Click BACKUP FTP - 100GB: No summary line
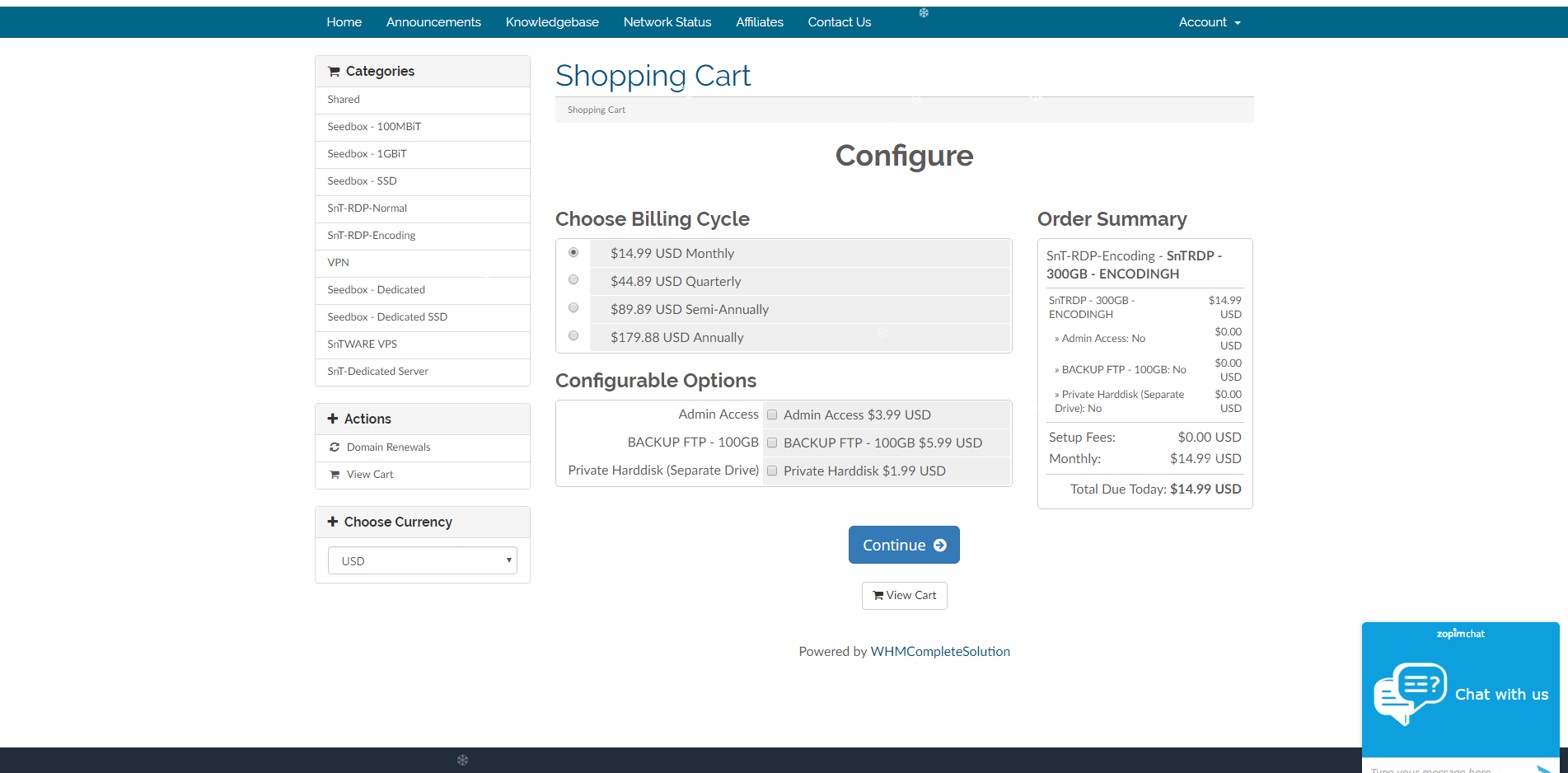Screen dimensions: 1568x773 [1121, 370]
